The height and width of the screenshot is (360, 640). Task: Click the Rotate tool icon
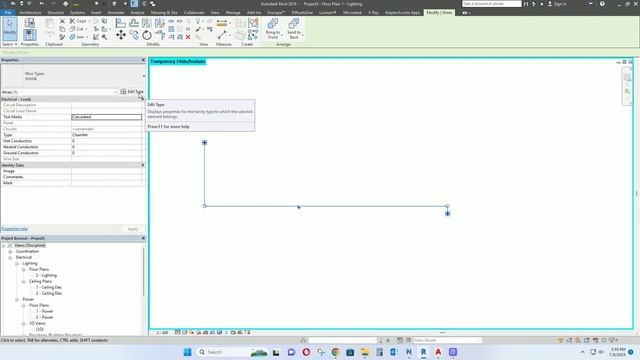[147, 36]
